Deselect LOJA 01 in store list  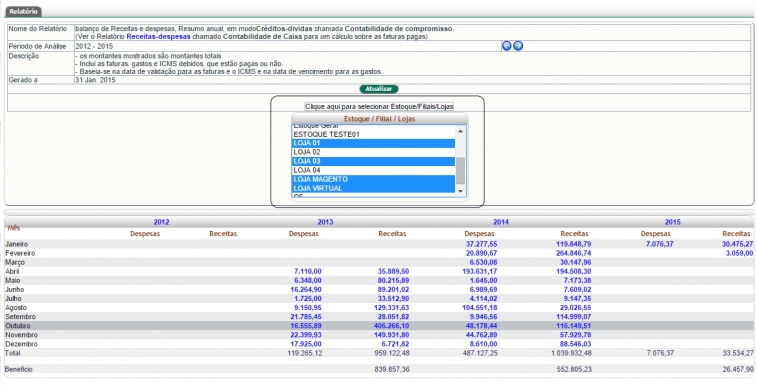click(373, 143)
